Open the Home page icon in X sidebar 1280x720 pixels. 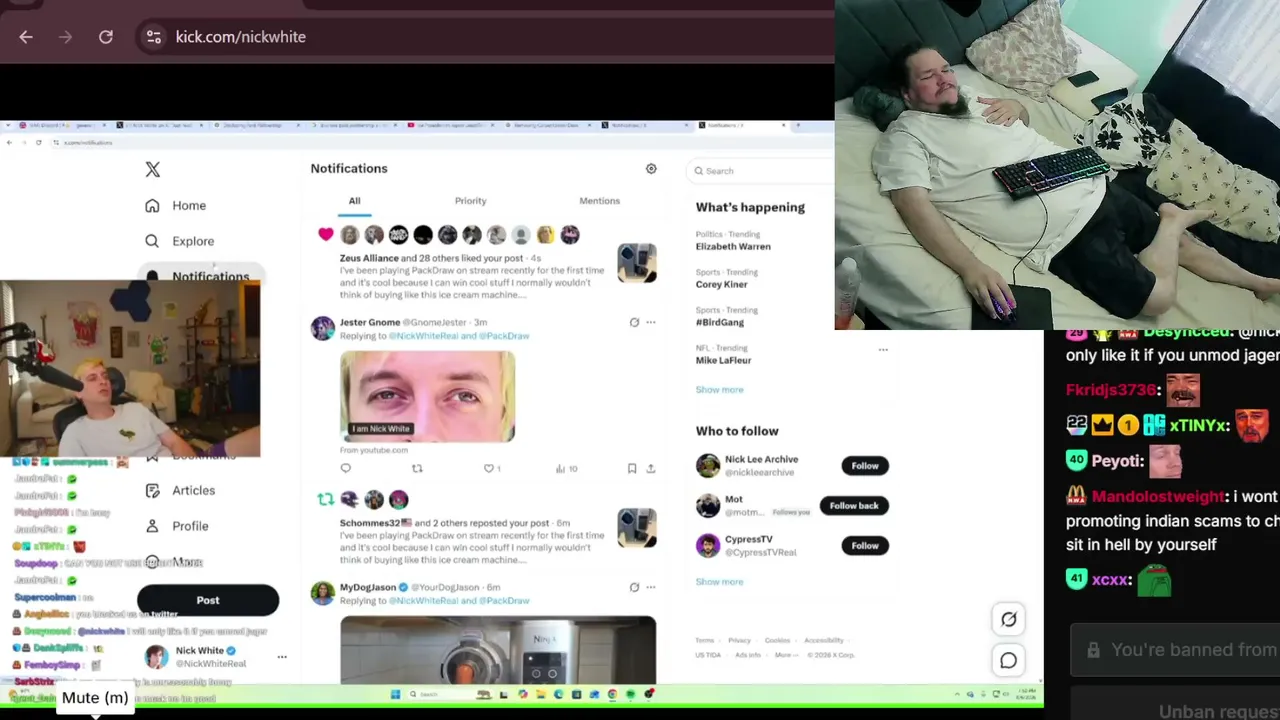[152, 206]
